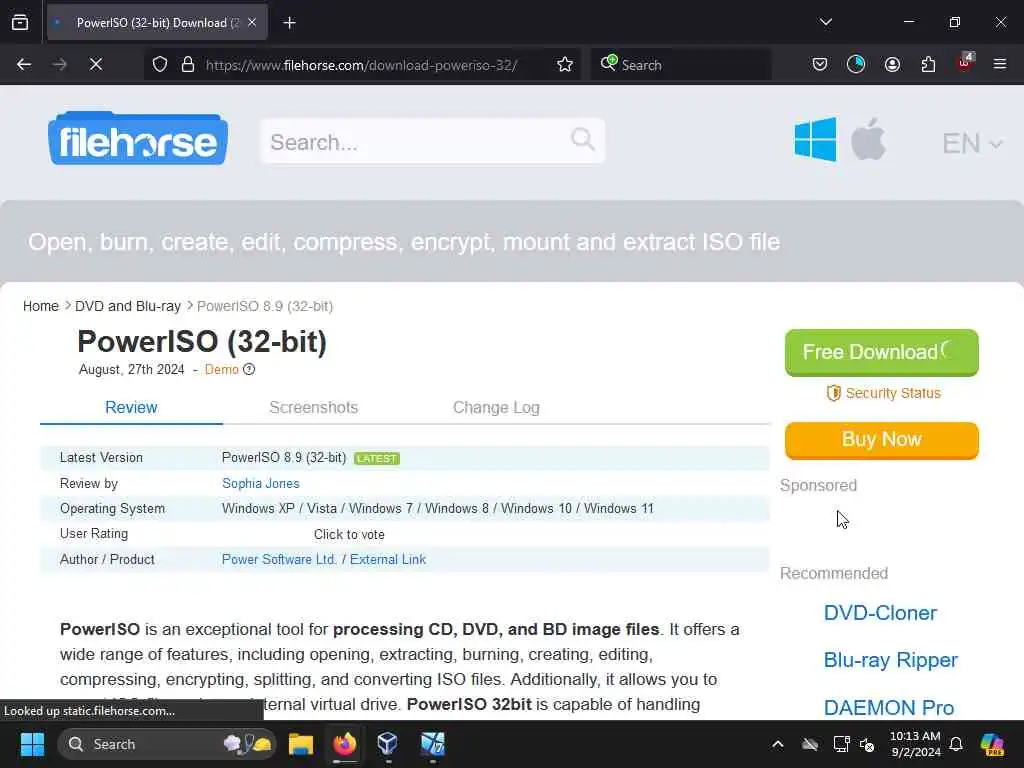Expand the EN language dropdown
Viewport: 1024px width, 768px height.
972,143
